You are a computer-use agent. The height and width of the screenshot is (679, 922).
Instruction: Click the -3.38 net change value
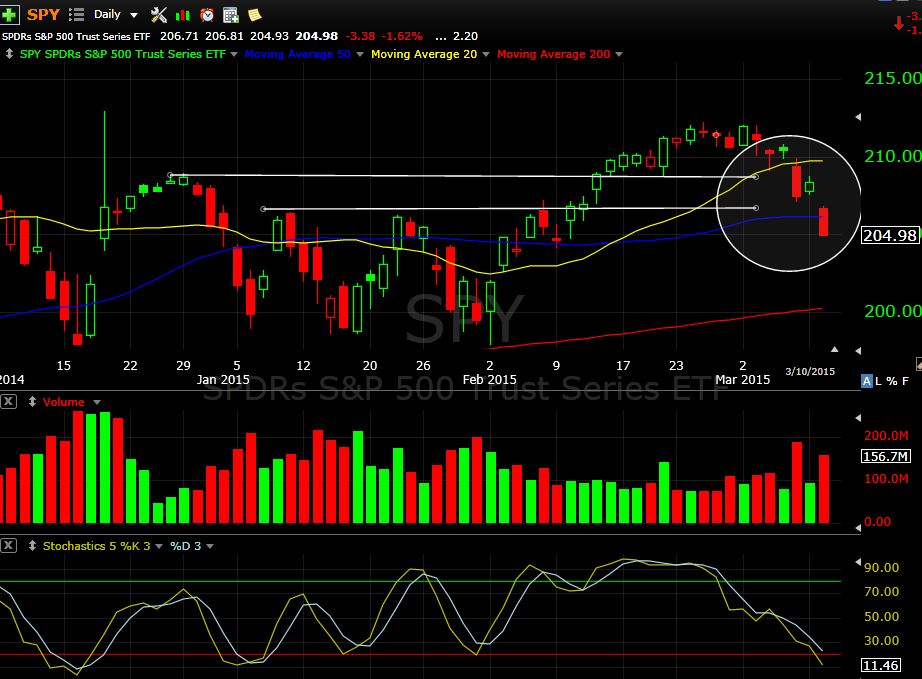360,36
